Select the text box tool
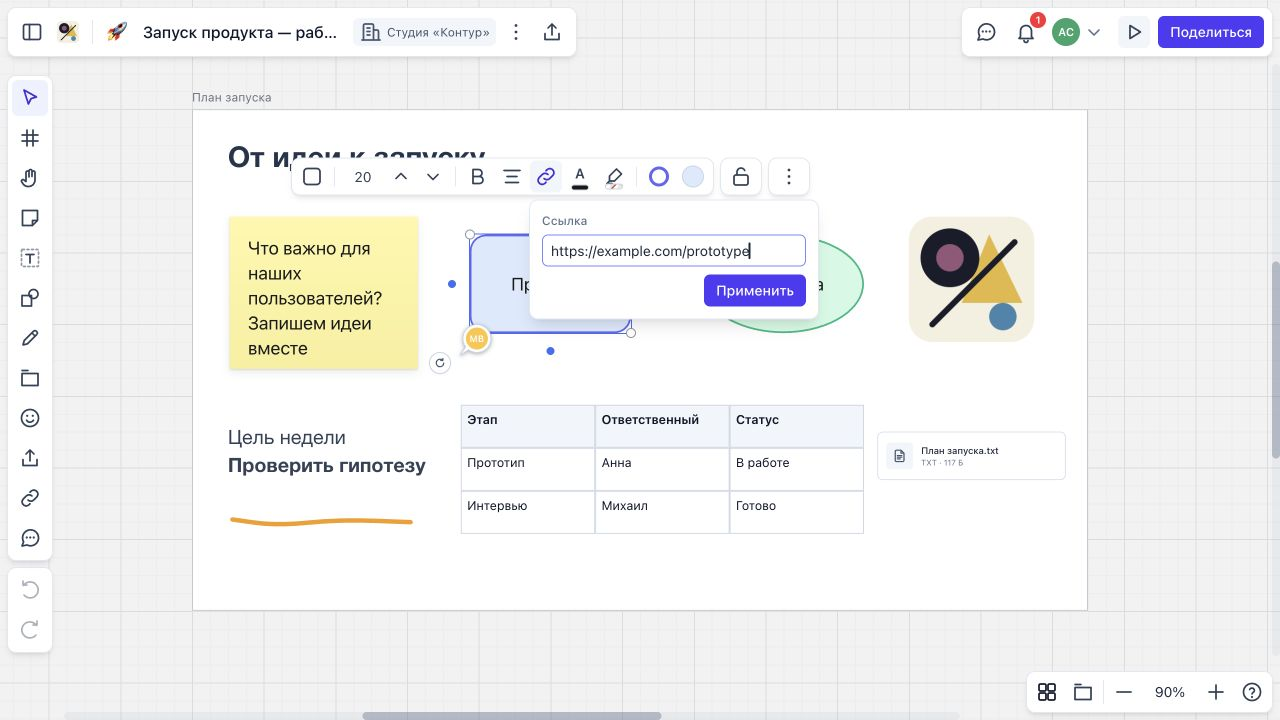 [30, 258]
